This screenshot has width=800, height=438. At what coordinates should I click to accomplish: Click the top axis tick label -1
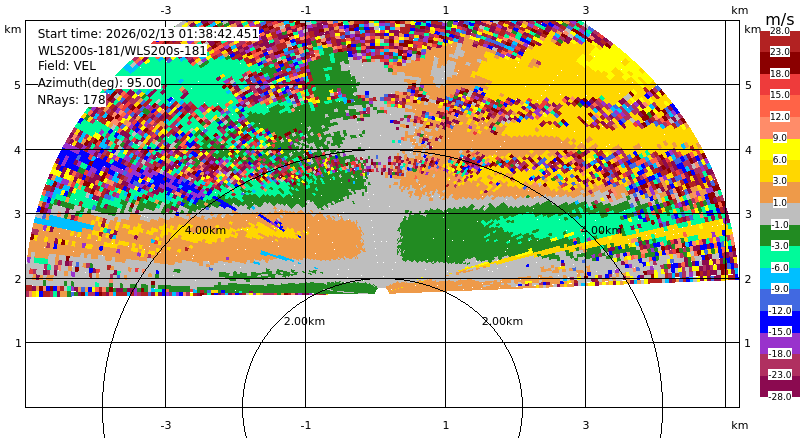point(305,10)
